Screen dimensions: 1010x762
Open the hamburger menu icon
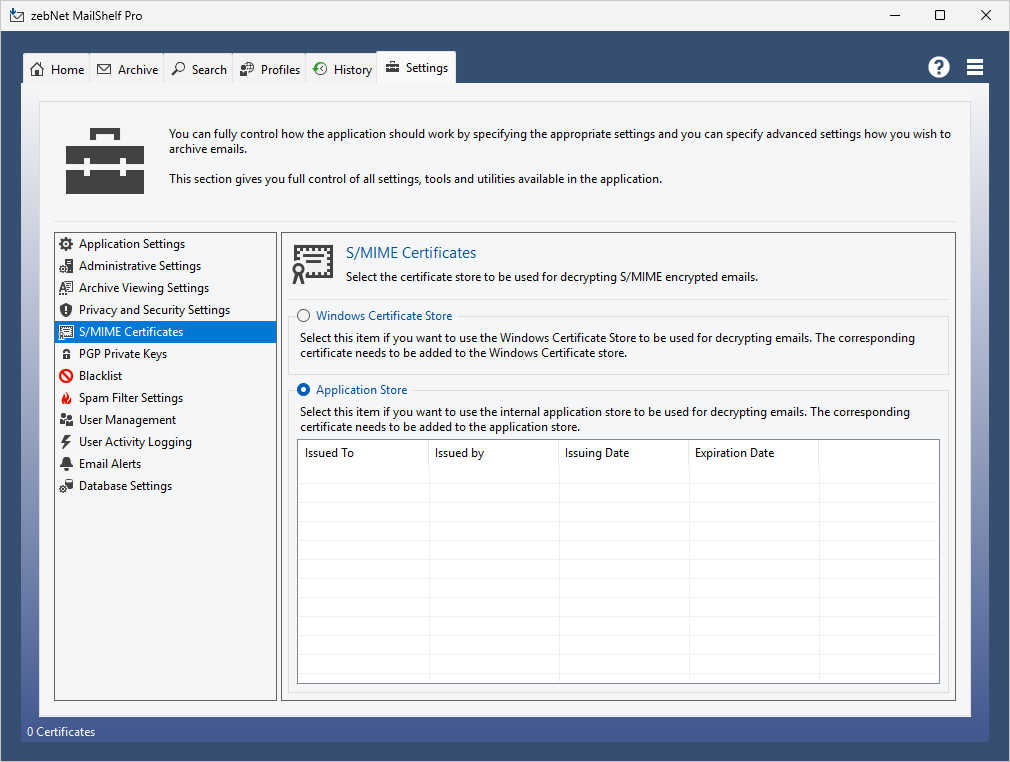coord(975,67)
